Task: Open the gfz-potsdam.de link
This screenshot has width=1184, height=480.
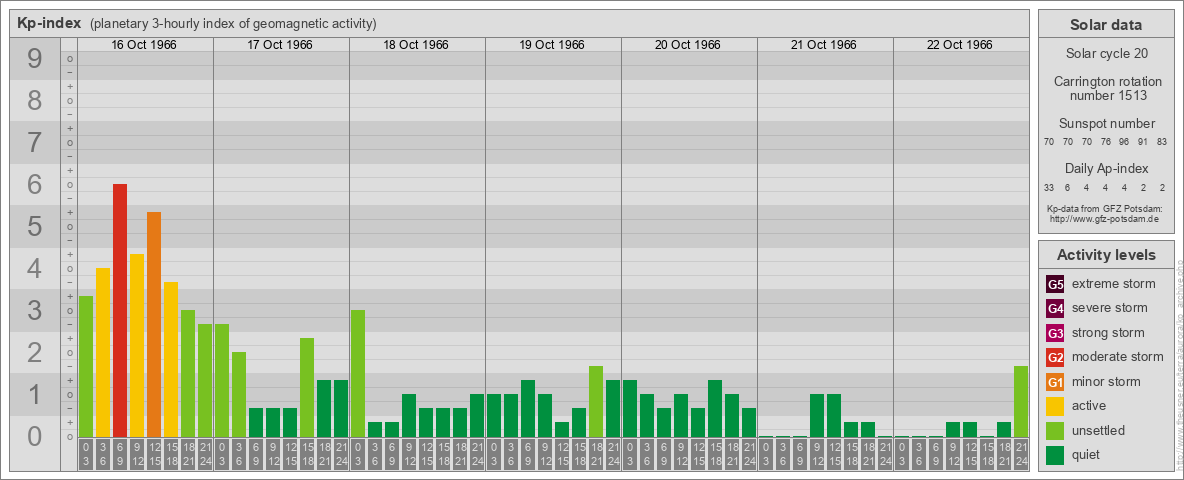Action: 1106,218
